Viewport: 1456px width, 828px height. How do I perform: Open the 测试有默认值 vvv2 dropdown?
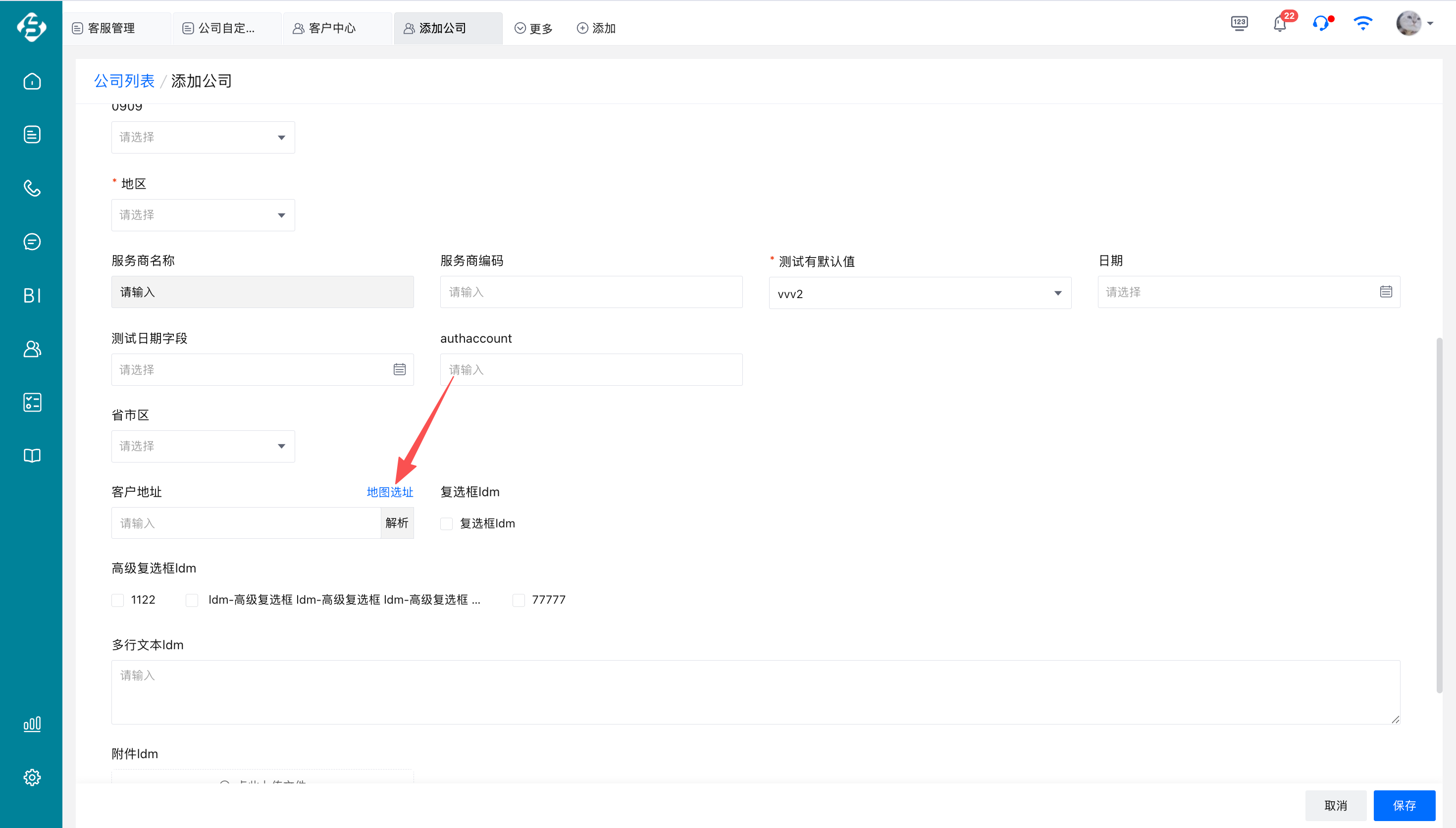tap(919, 294)
